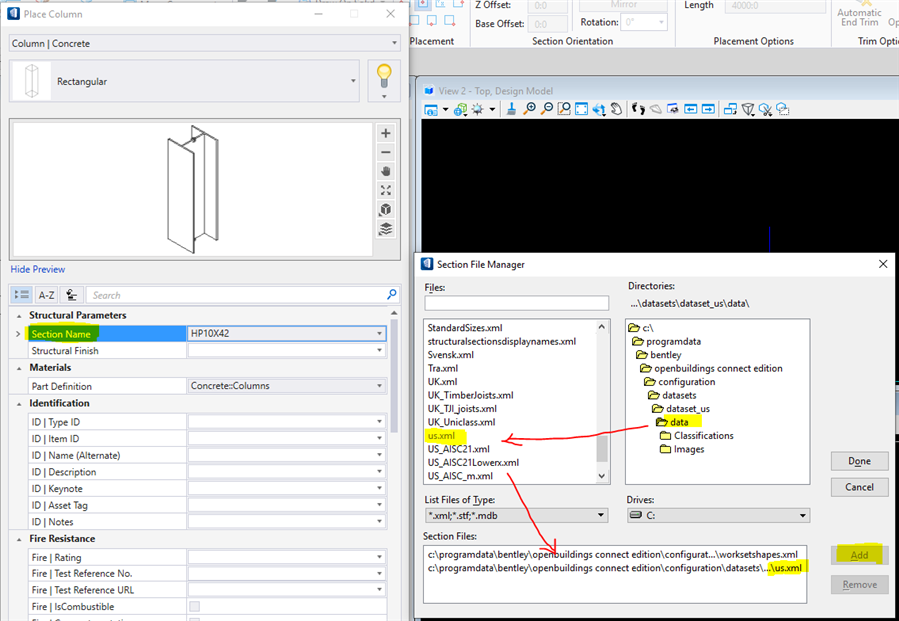Click the lightbulb icon in Place Column

[384, 75]
